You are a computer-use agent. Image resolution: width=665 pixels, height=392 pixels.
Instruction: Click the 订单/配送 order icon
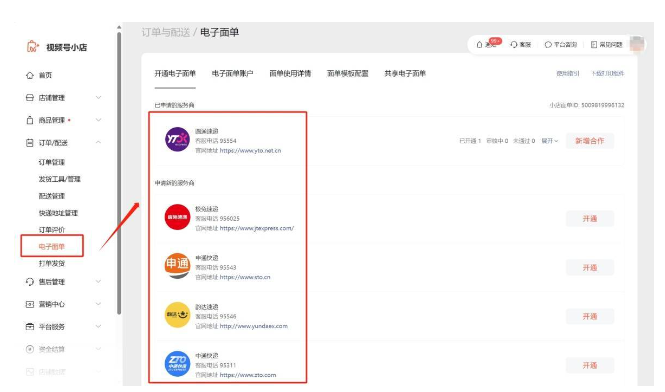click(x=30, y=143)
